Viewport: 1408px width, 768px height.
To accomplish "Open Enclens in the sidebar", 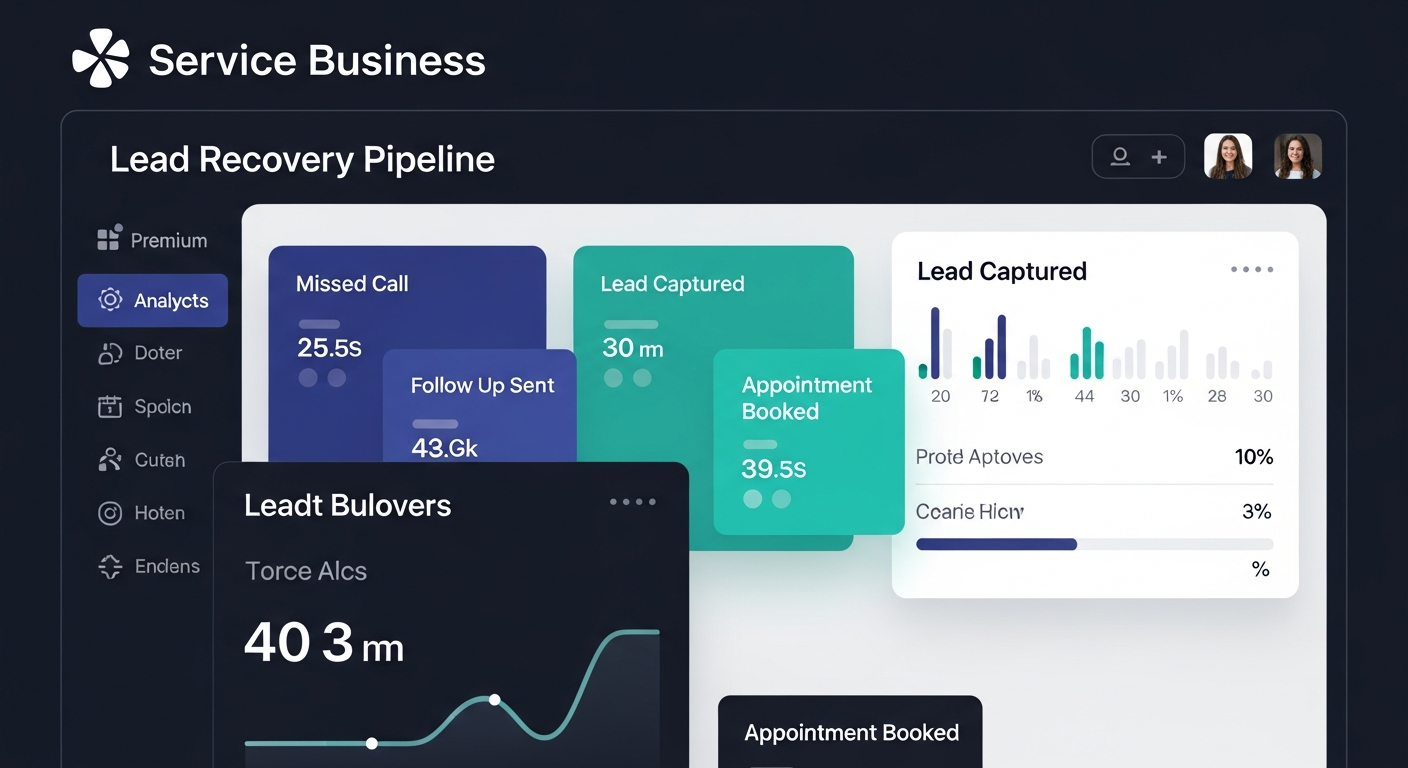I will point(149,566).
